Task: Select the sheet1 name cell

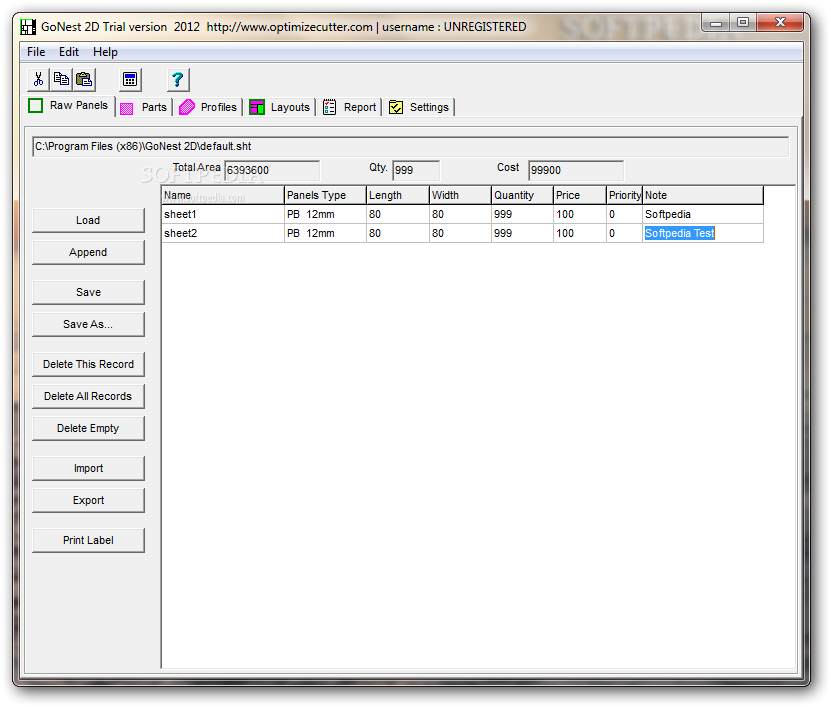Action: 223,215
